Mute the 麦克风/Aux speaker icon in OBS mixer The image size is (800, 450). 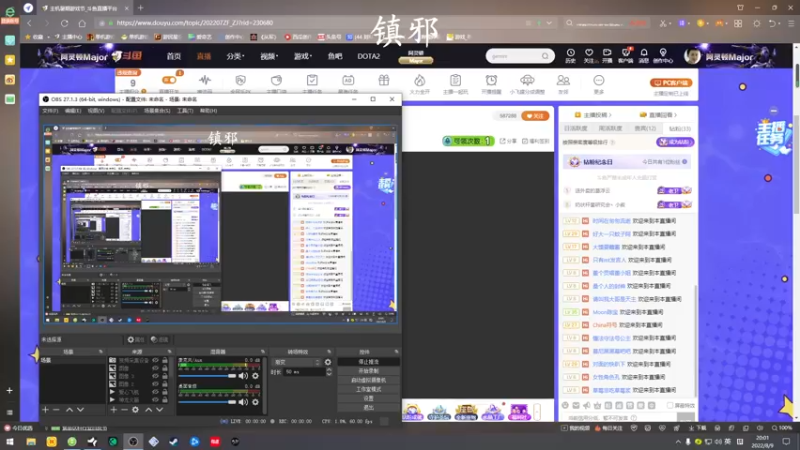tap(243, 376)
